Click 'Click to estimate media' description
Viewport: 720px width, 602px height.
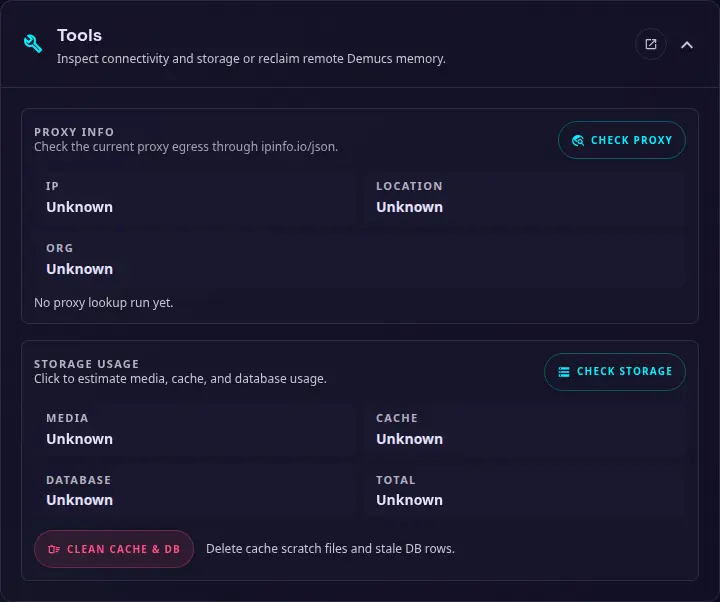(x=180, y=379)
